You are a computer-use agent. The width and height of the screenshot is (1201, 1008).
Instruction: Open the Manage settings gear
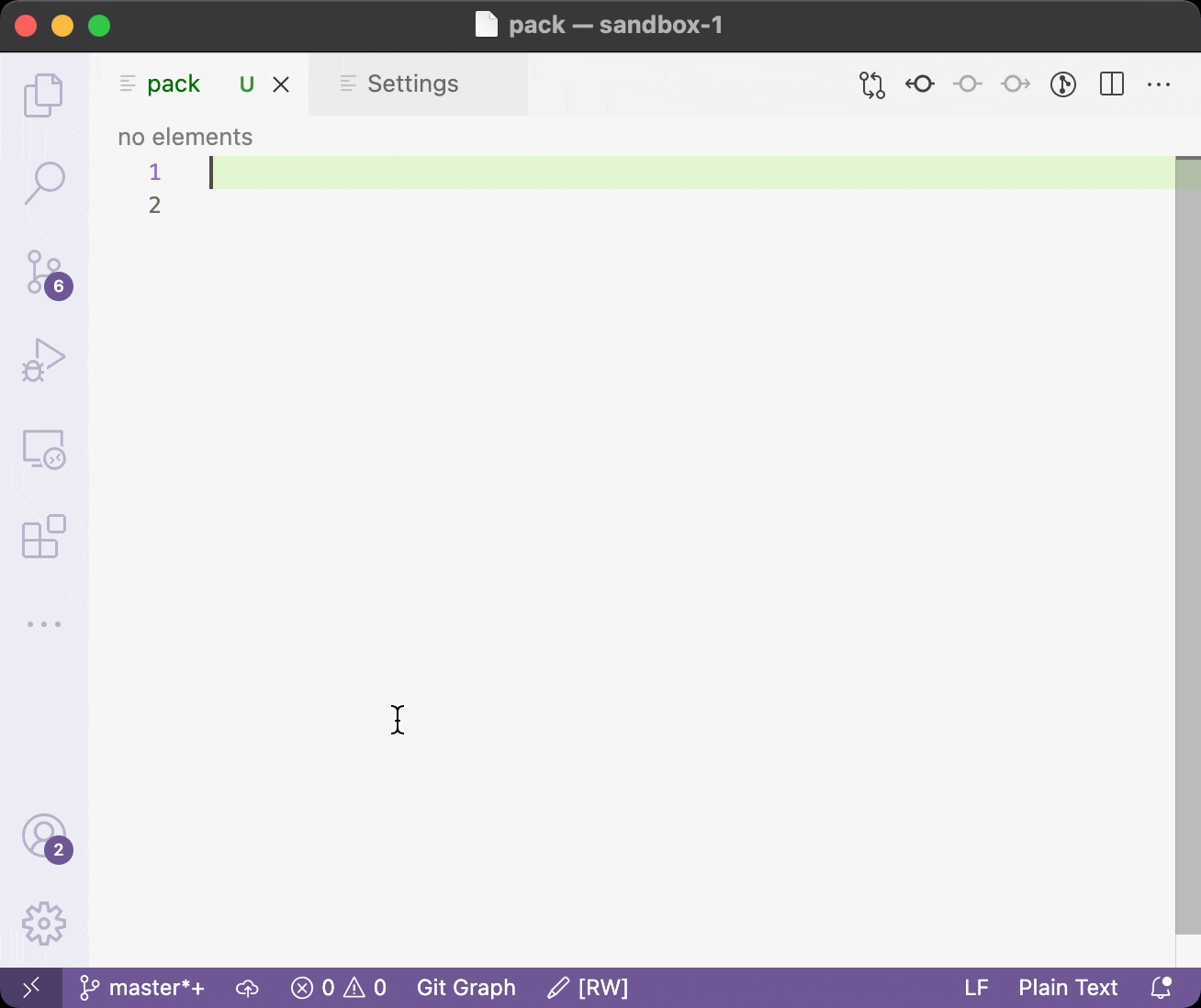(43, 924)
